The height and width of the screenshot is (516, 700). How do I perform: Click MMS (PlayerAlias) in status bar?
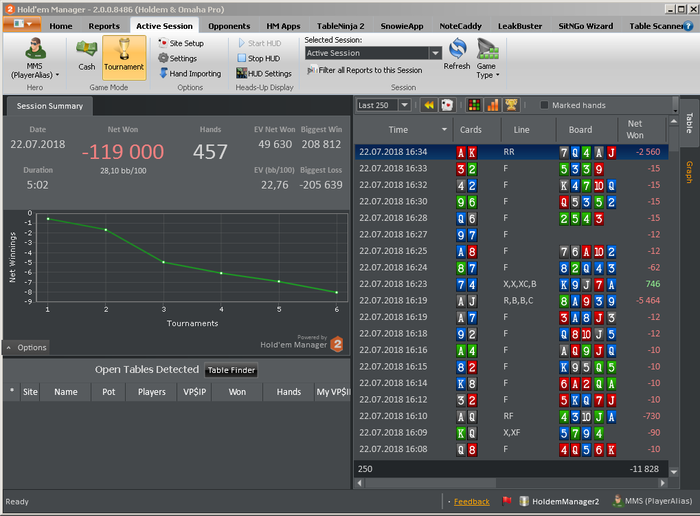(653, 501)
